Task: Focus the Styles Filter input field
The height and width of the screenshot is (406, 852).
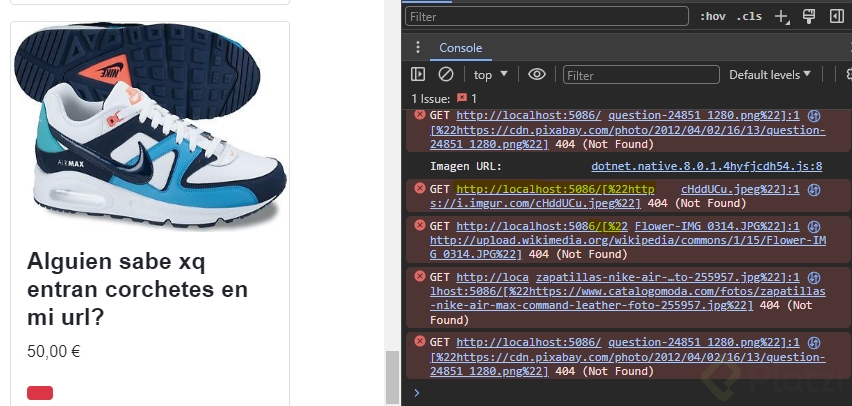Action: (547, 16)
